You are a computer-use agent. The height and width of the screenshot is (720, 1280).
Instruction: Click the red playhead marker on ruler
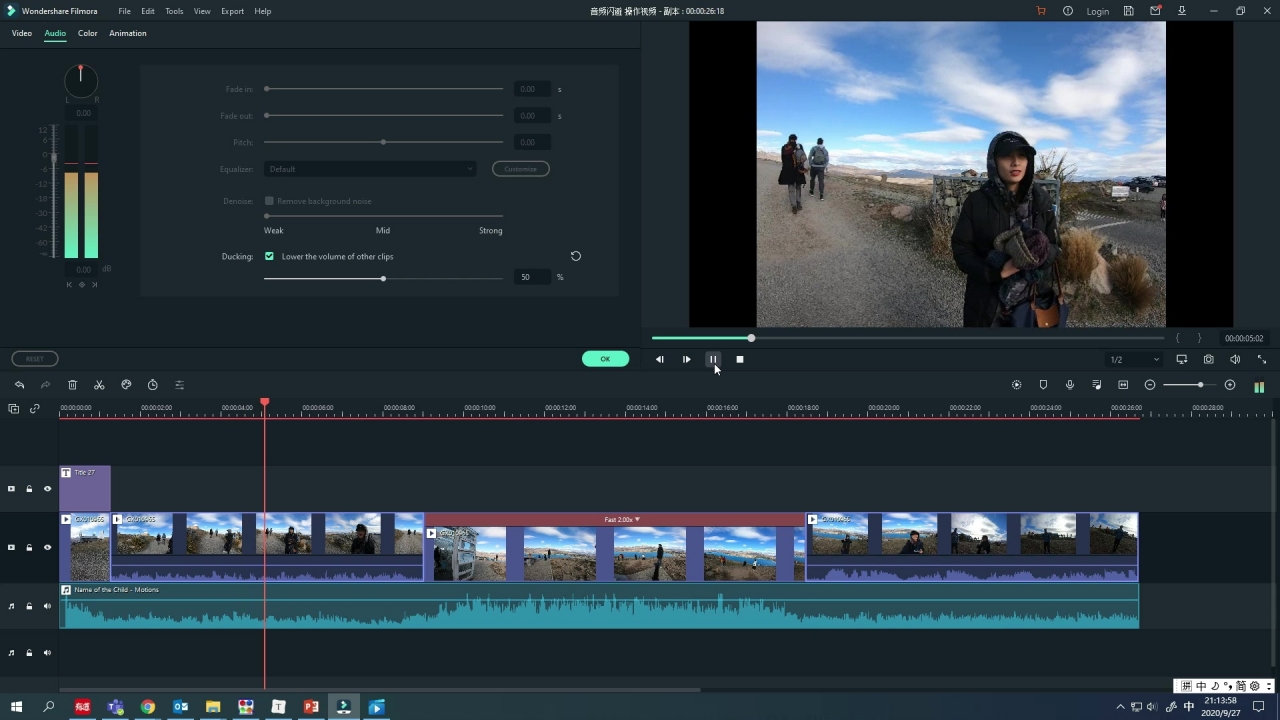265,402
